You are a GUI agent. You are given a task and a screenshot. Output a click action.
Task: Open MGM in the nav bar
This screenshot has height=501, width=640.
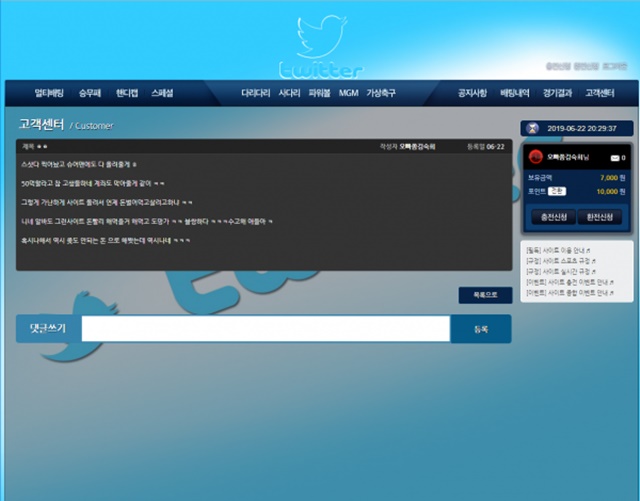click(348, 93)
